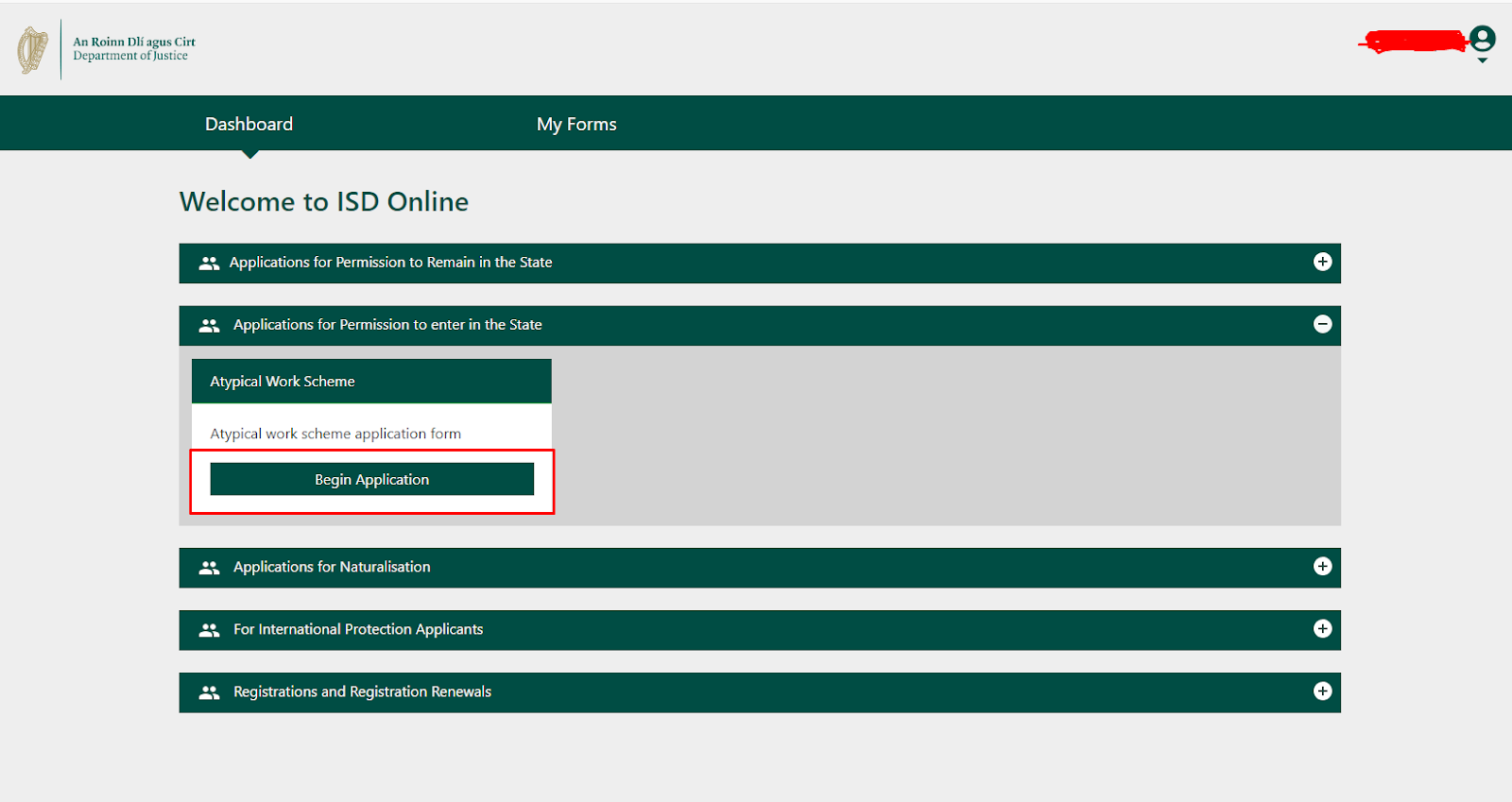This screenshot has height=802, width=1512.
Task: Click the 'Applications for Naturalisation' title
Action: tap(332, 567)
